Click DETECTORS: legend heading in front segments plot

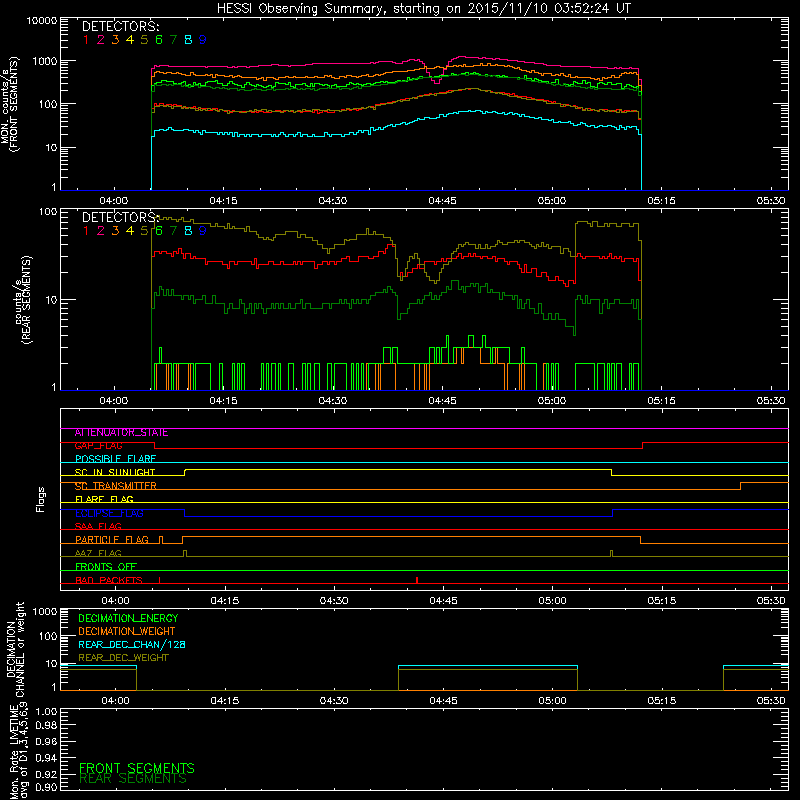(120, 26)
